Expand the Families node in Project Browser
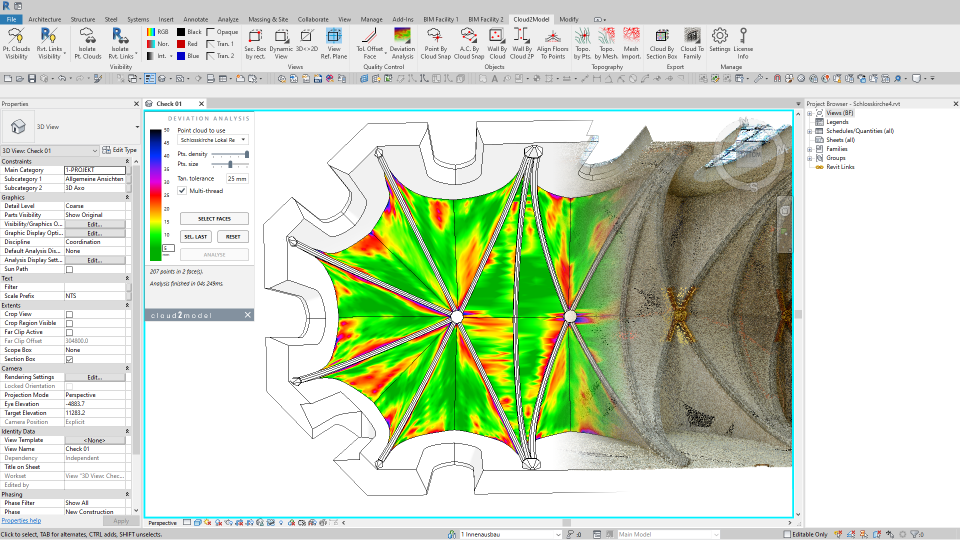Image resolution: width=960 pixels, height=540 pixels. [810, 149]
